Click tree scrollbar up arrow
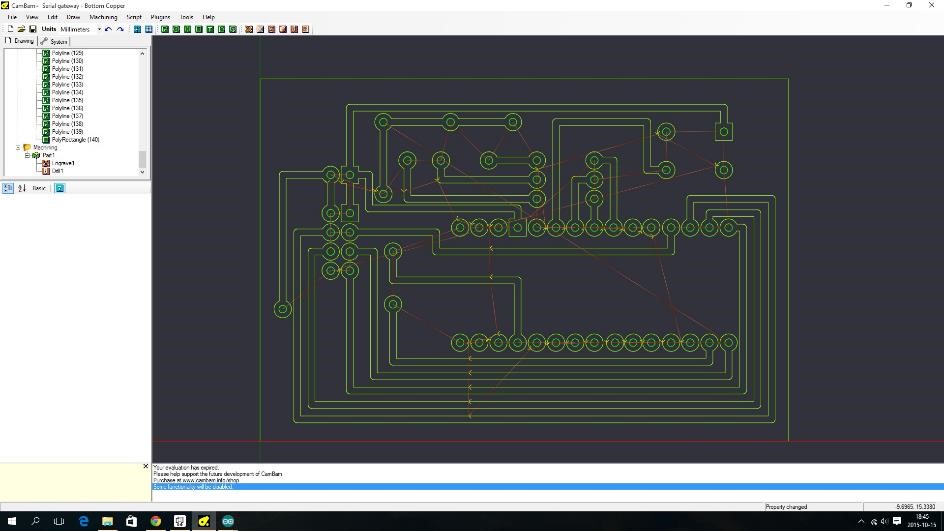The image size is (944, 531). (143, 54)
